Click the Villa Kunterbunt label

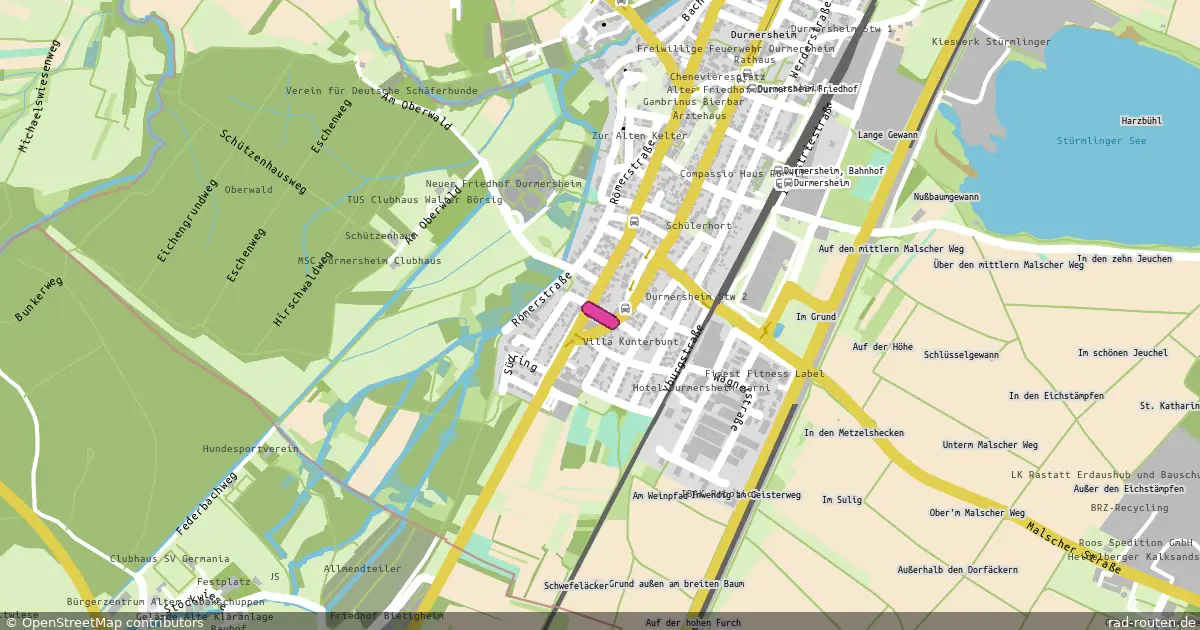(630, 342)
